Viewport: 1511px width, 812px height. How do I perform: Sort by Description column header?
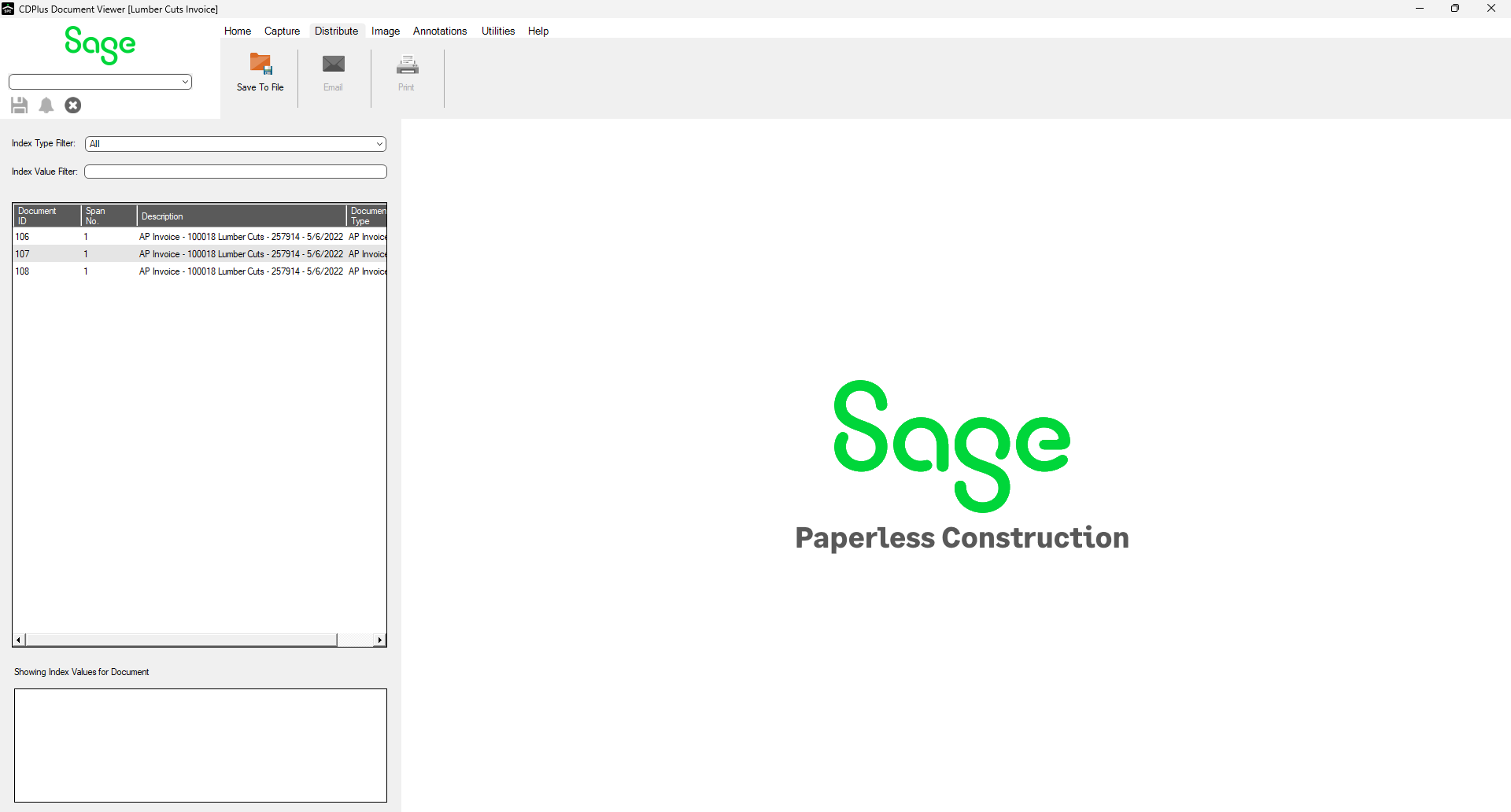[x=242, y=216]
